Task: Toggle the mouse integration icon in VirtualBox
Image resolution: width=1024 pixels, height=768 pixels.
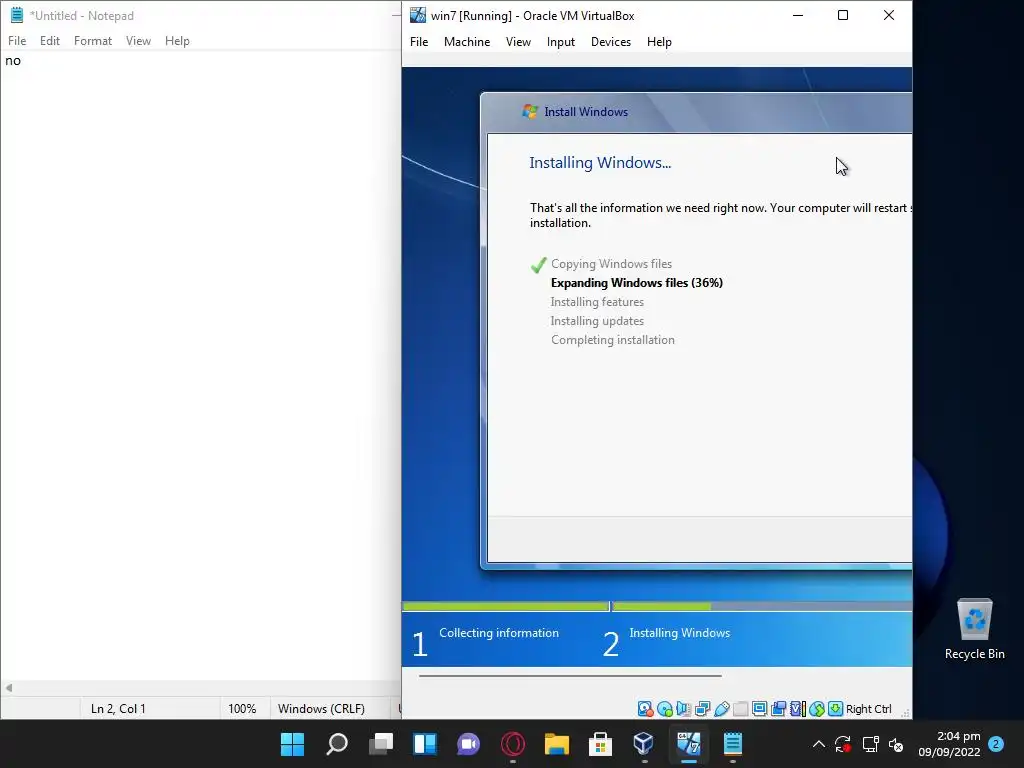Action: tap(817, 709)
